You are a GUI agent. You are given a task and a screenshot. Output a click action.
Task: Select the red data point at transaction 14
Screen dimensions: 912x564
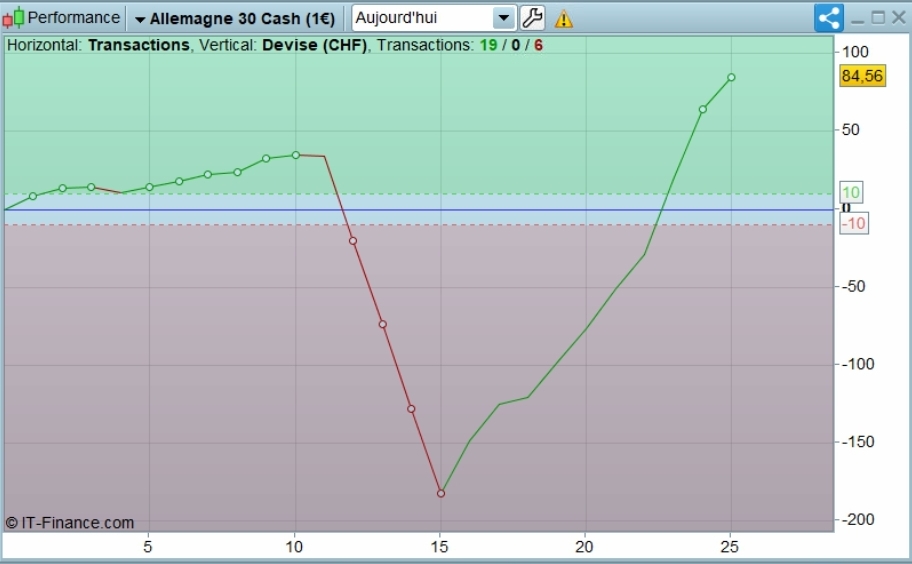click(411, 409)
